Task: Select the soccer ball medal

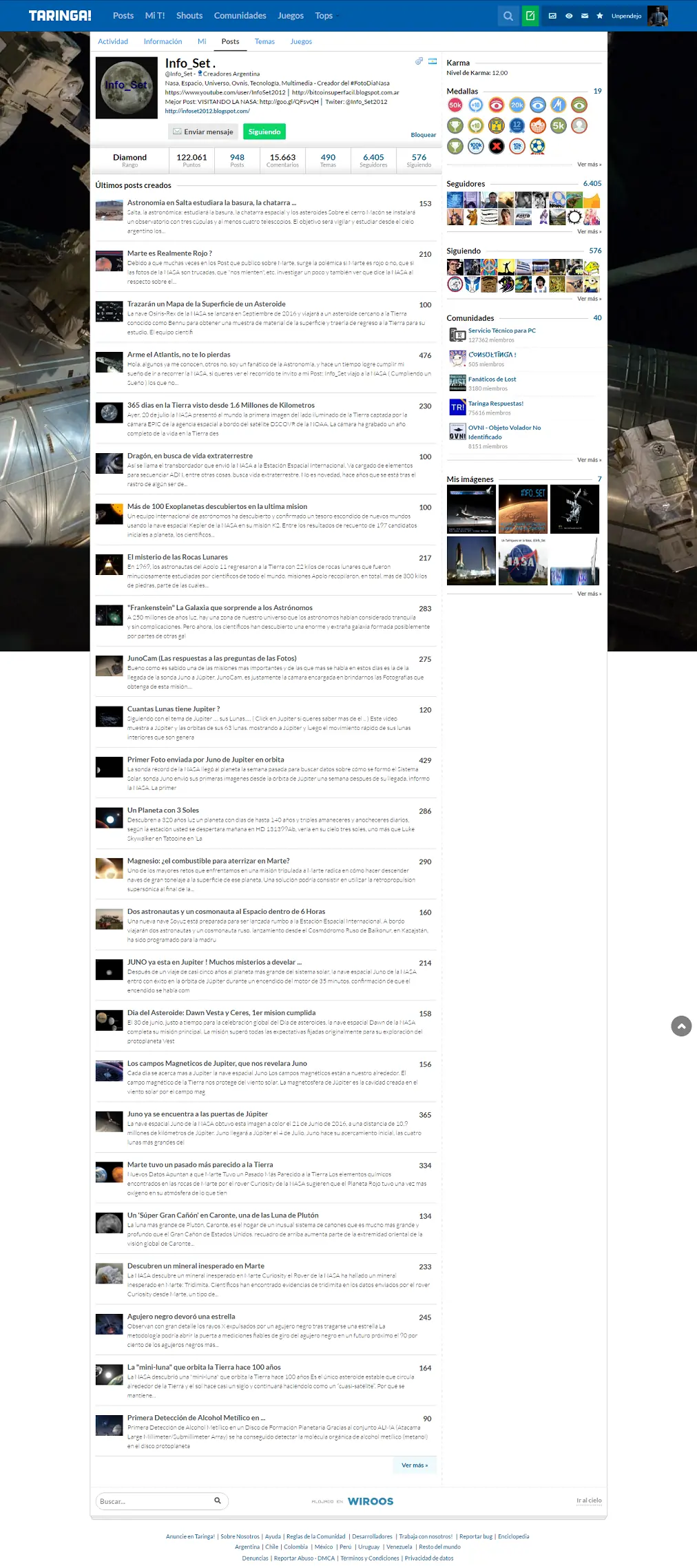Action: 538,146
